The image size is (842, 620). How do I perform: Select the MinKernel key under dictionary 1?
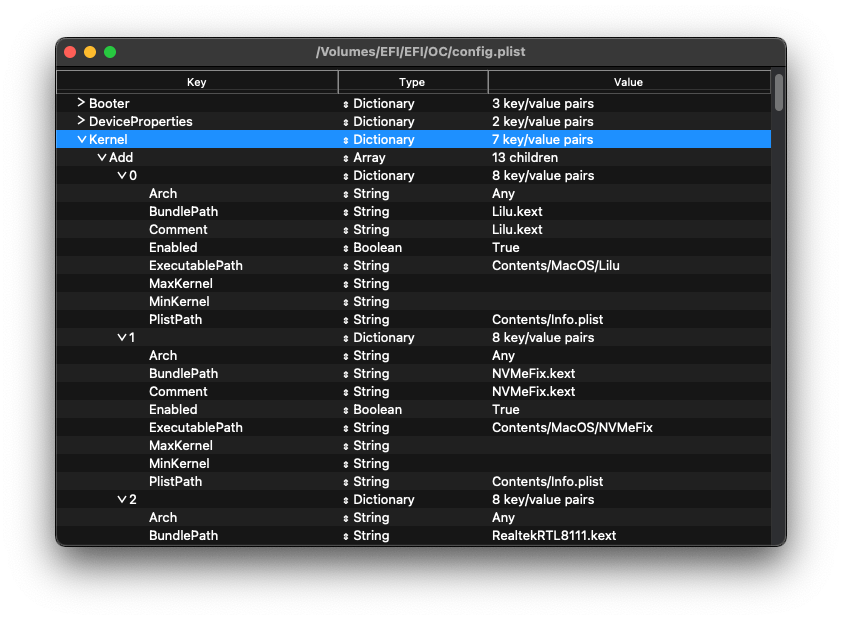pyautogui.click(x=179, y=464)
